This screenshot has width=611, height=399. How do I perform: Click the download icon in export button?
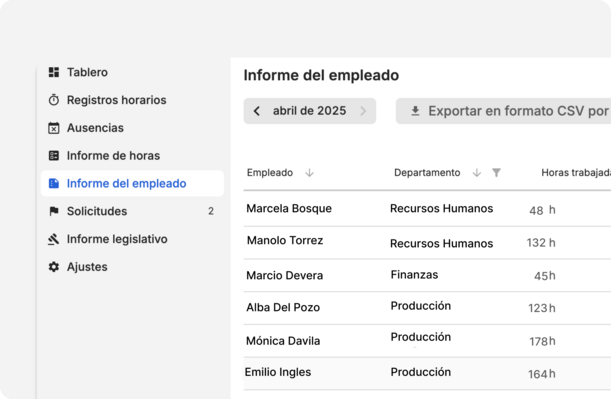point(415,111)
